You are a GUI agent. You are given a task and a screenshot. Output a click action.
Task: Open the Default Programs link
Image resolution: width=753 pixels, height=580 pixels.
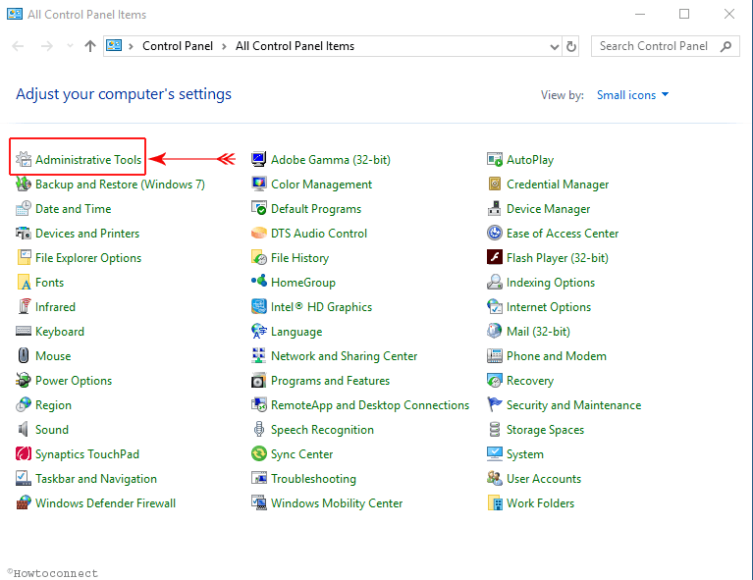pos(316,209)
